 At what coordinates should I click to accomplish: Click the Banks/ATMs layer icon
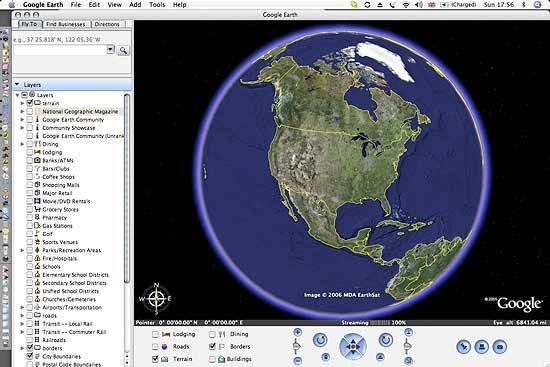point(37,160)
